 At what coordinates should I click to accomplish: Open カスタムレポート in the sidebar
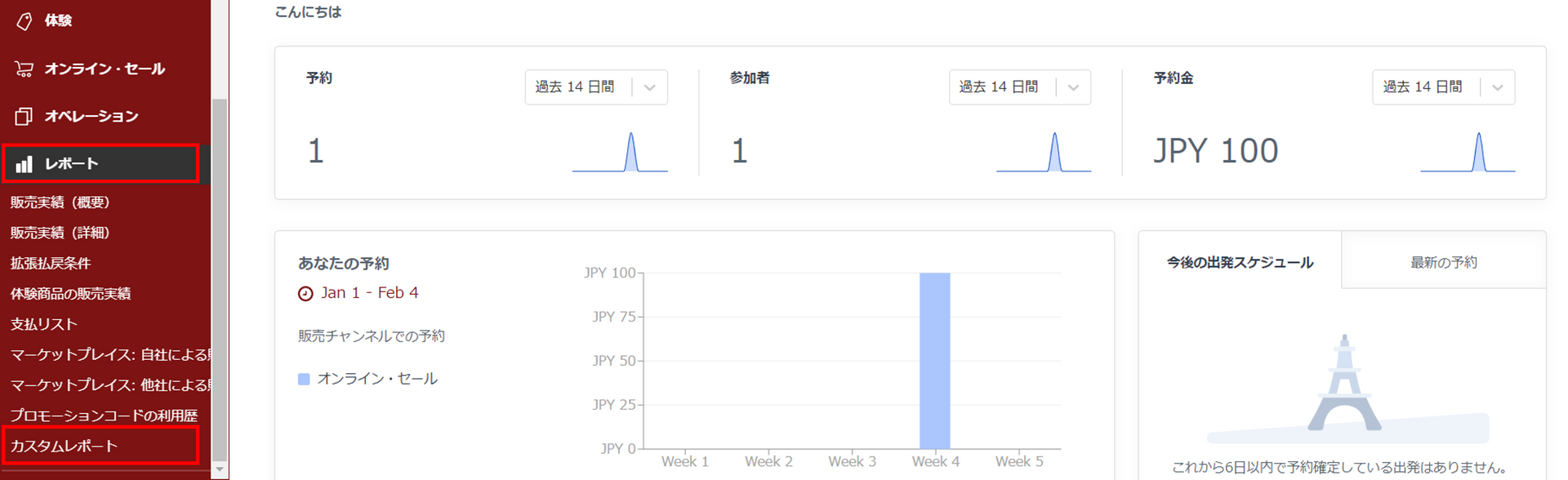tap(64, 447)
